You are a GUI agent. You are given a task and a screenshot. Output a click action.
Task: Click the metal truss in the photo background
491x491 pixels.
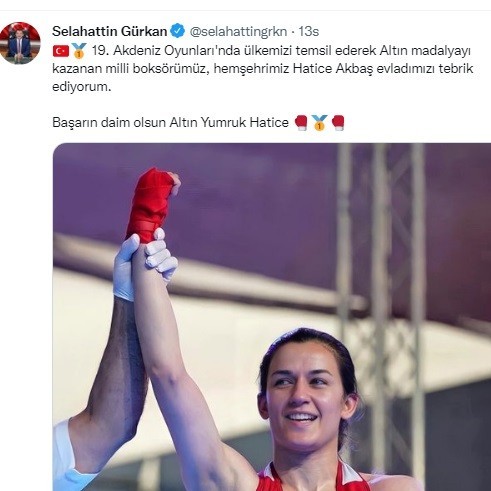(x=382, y=267)
